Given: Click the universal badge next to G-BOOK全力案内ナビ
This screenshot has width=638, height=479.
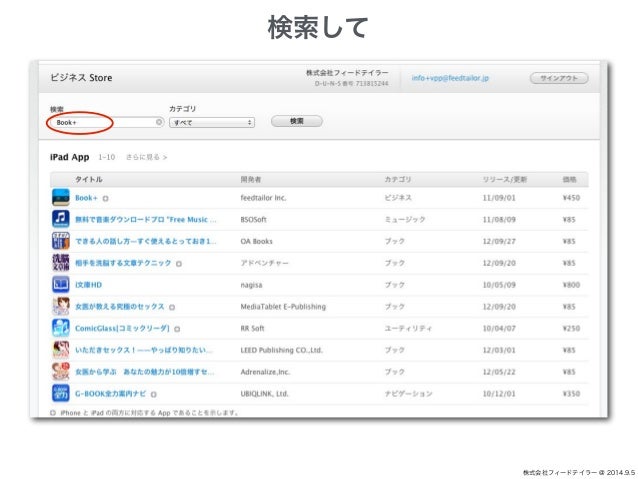Looking at the screenshot, I should [x=153, y=394].
